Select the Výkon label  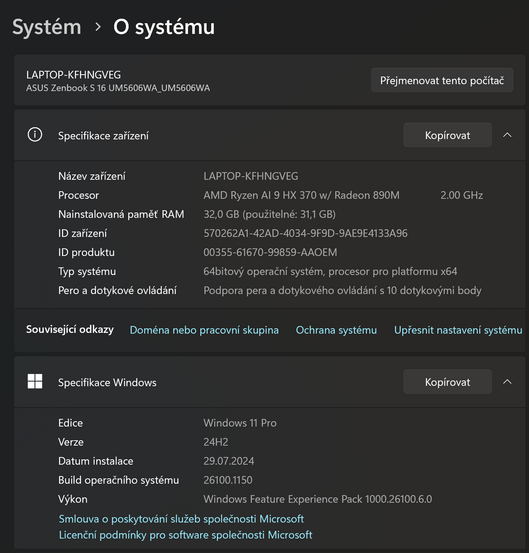pyautogui.click(x=73, y=499)
